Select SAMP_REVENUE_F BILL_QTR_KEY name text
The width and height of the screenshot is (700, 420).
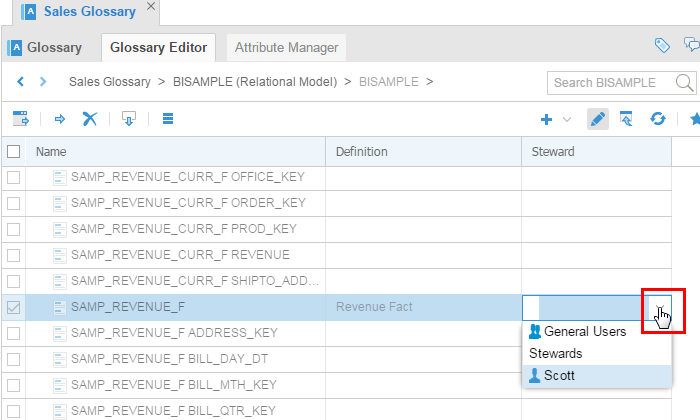click(x=173, y=411)
